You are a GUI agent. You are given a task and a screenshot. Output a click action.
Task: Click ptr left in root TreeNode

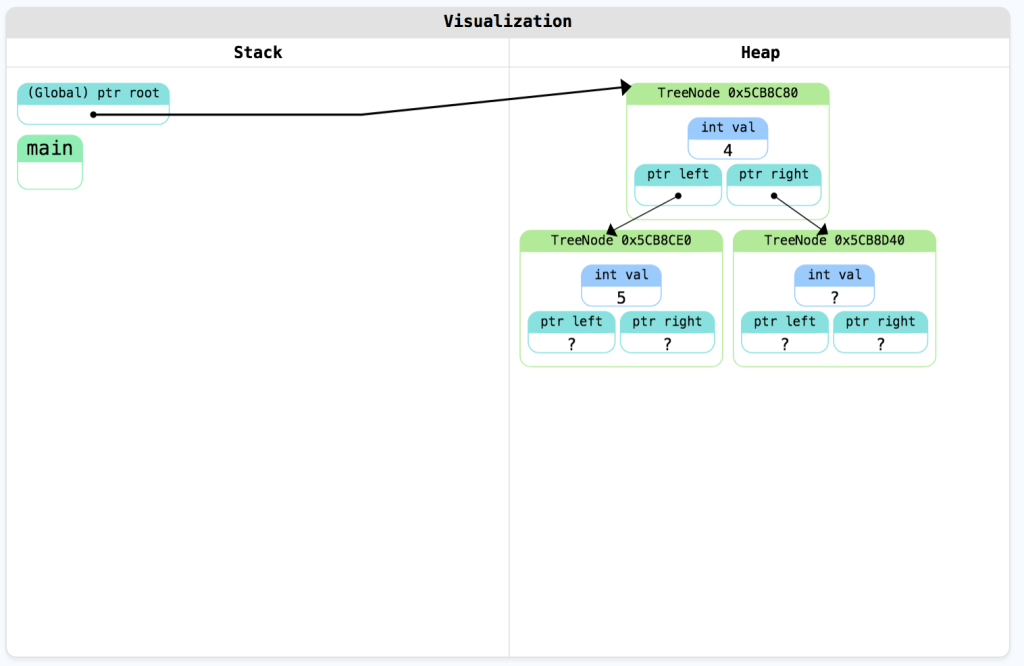click(x=677, y=174)
